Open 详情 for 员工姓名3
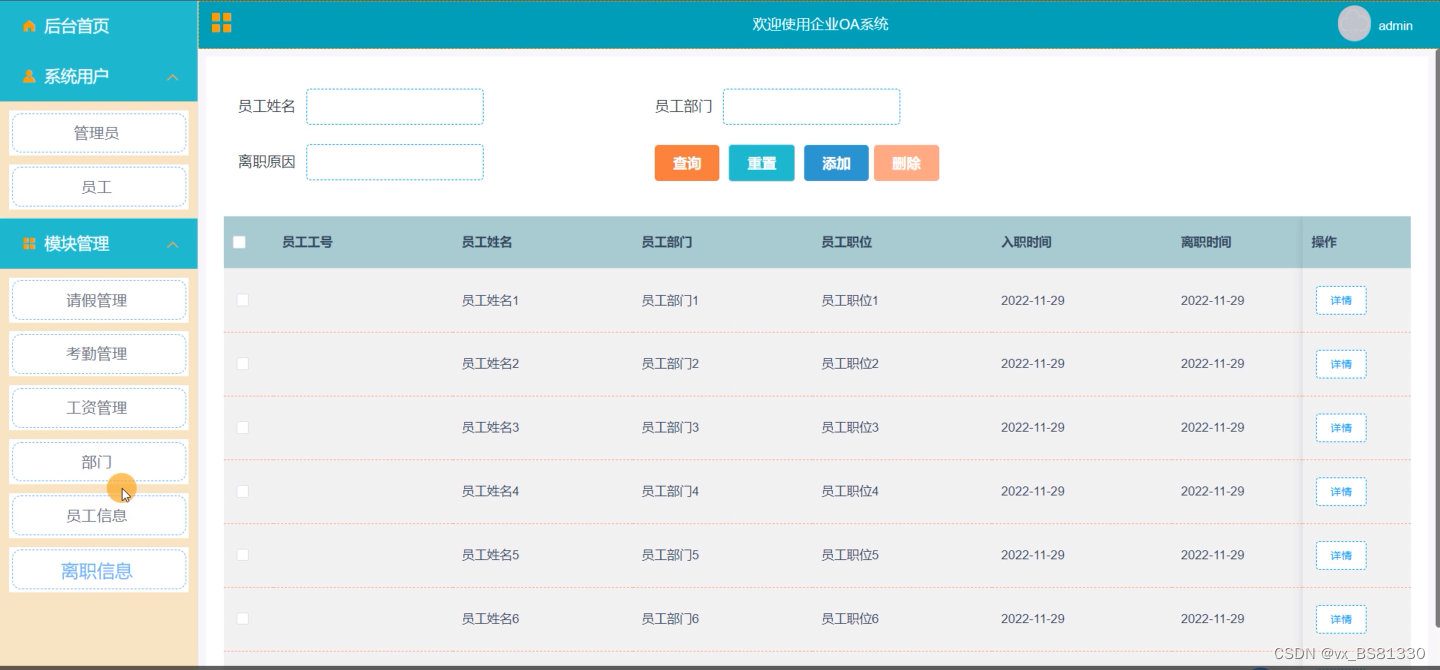 coord(1341,428)
